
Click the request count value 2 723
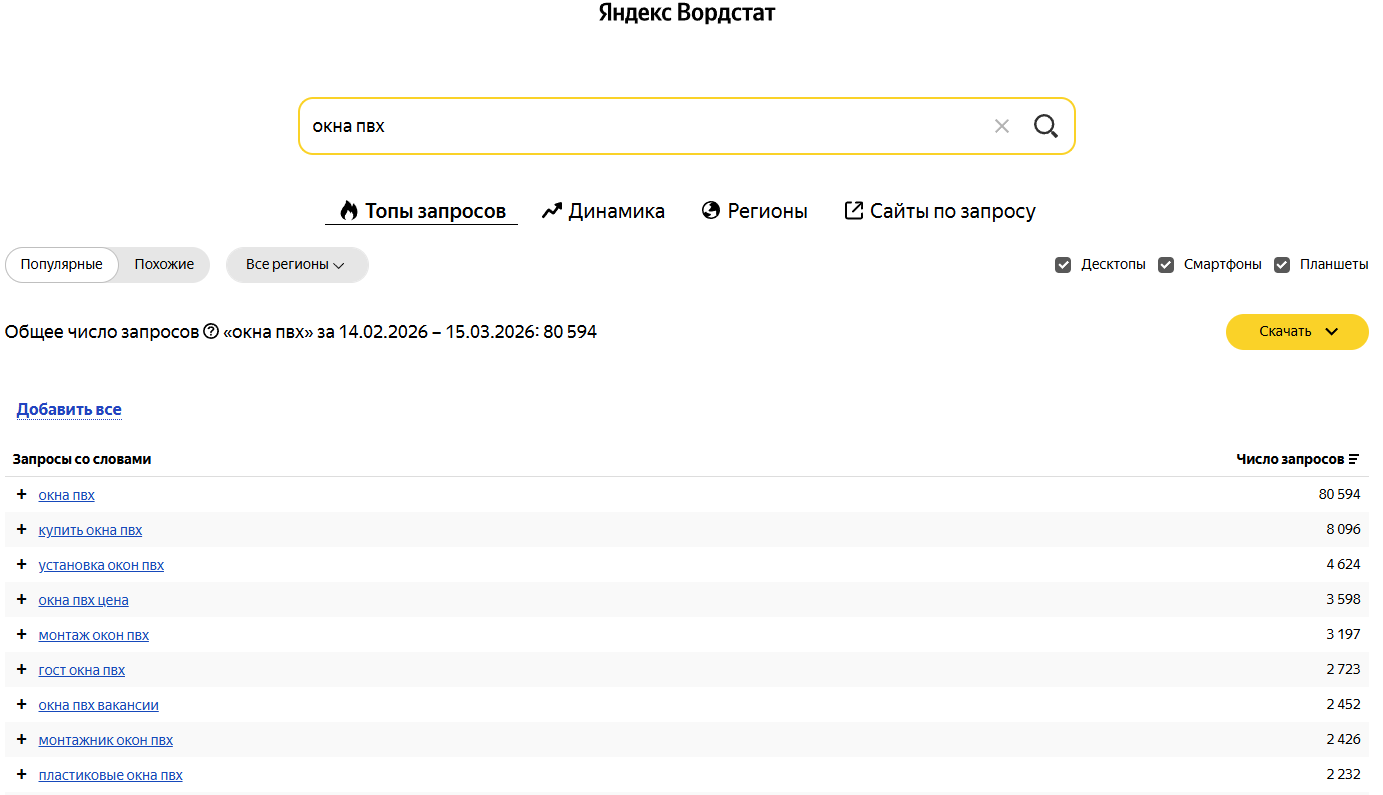pos(1344,670)
